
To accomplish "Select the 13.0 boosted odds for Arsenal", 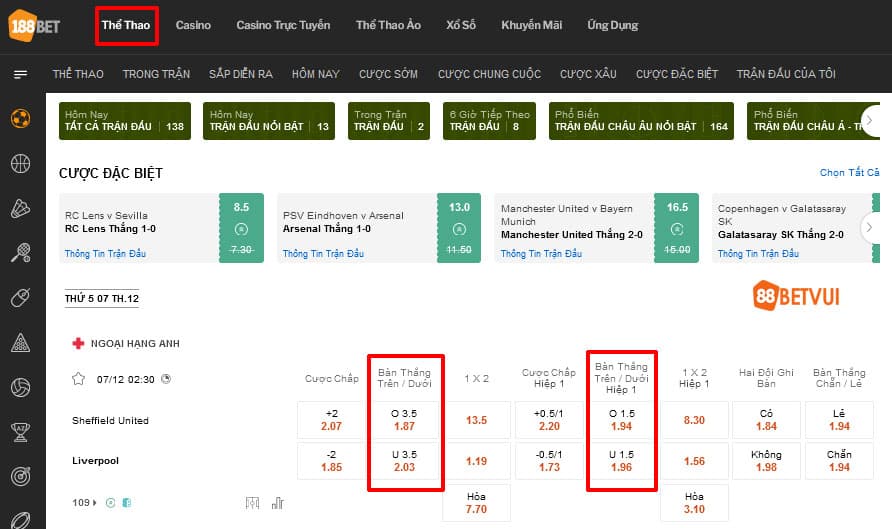I will (459, 228).
